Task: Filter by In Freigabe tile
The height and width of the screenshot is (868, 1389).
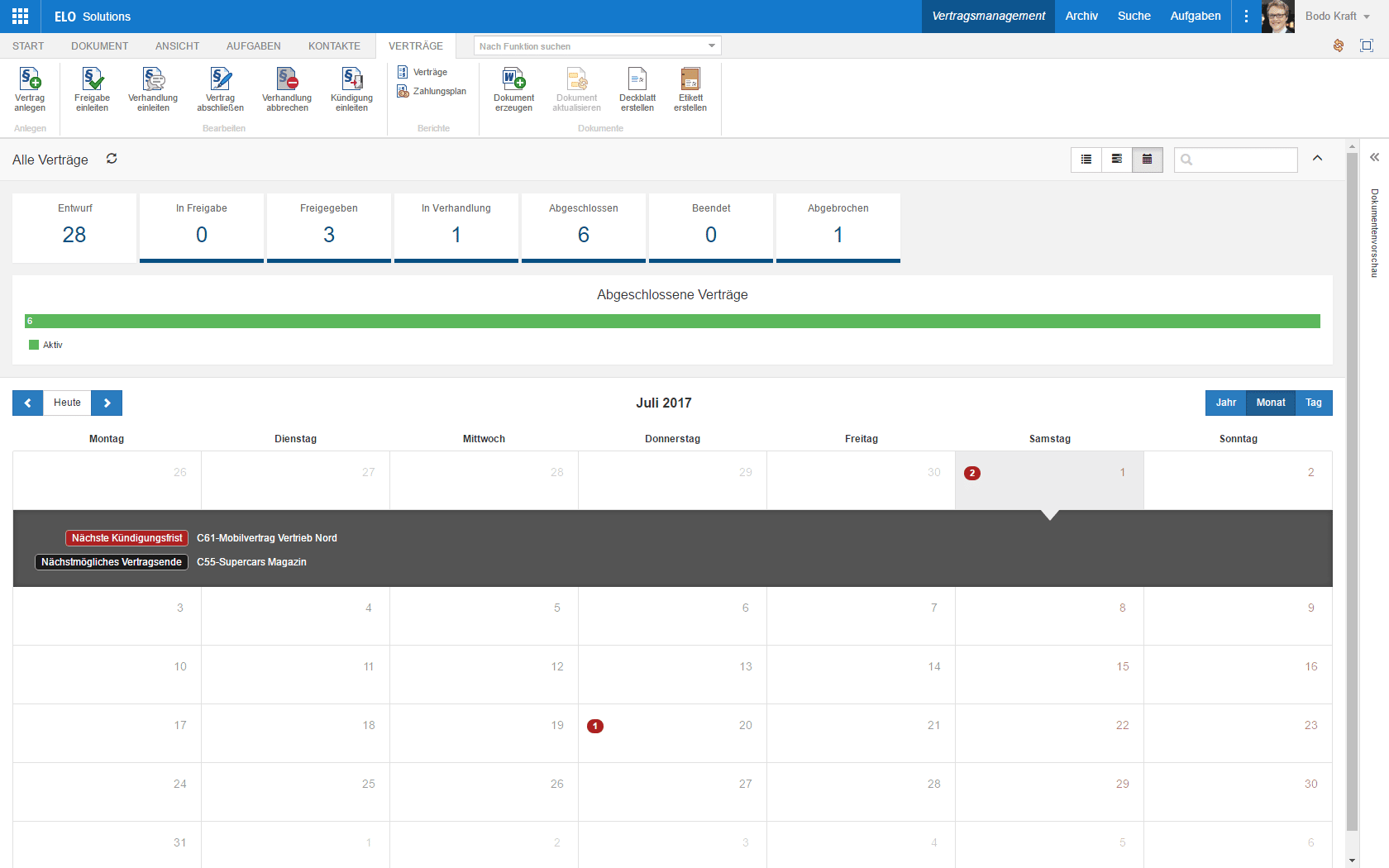Action: (202, 227)
